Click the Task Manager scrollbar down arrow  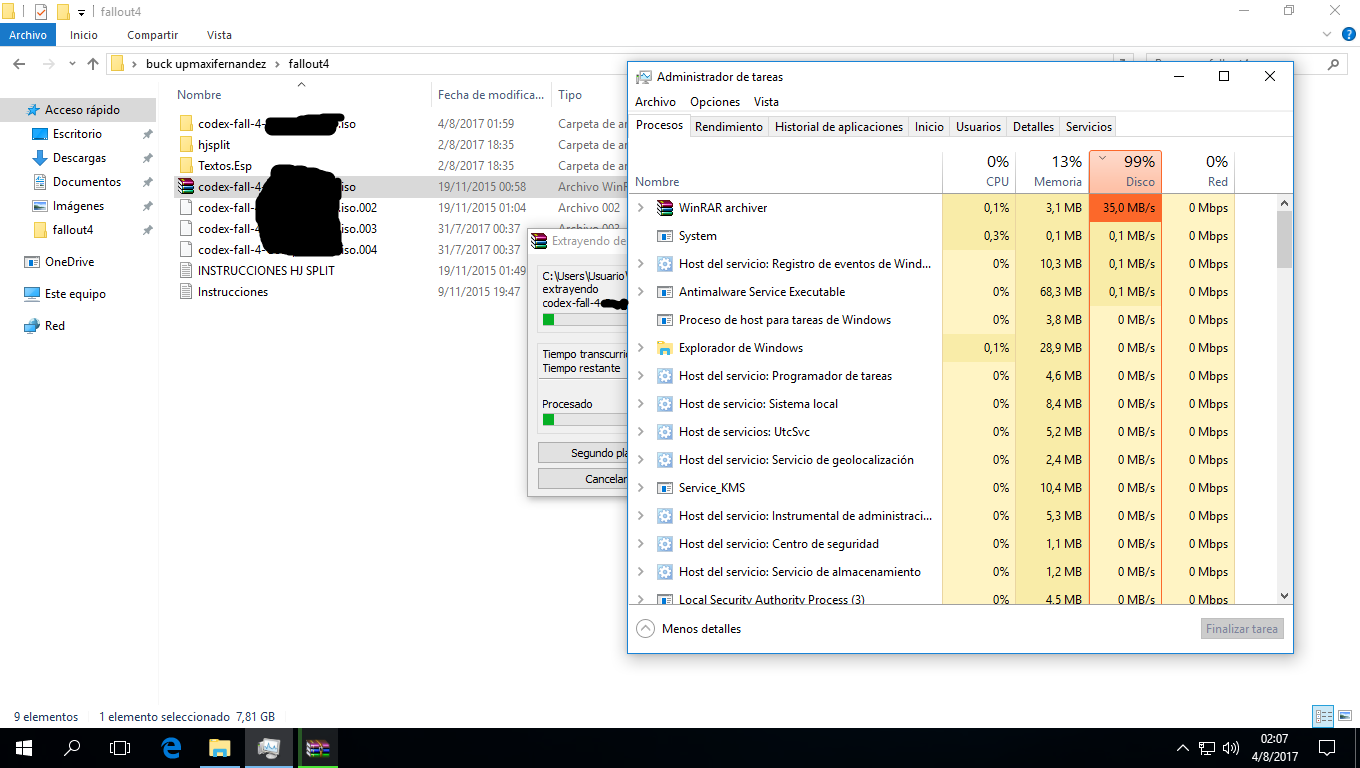[x=1284, y=595]
